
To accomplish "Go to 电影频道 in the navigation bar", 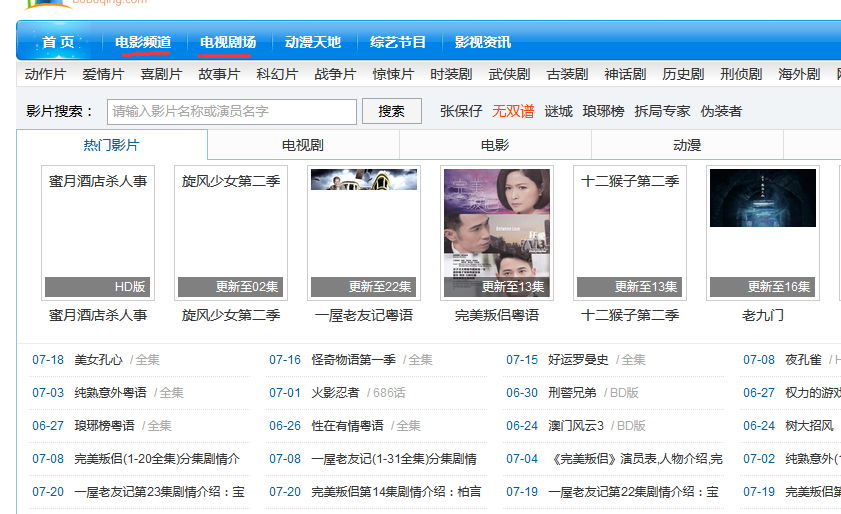I will pos(143,42).
